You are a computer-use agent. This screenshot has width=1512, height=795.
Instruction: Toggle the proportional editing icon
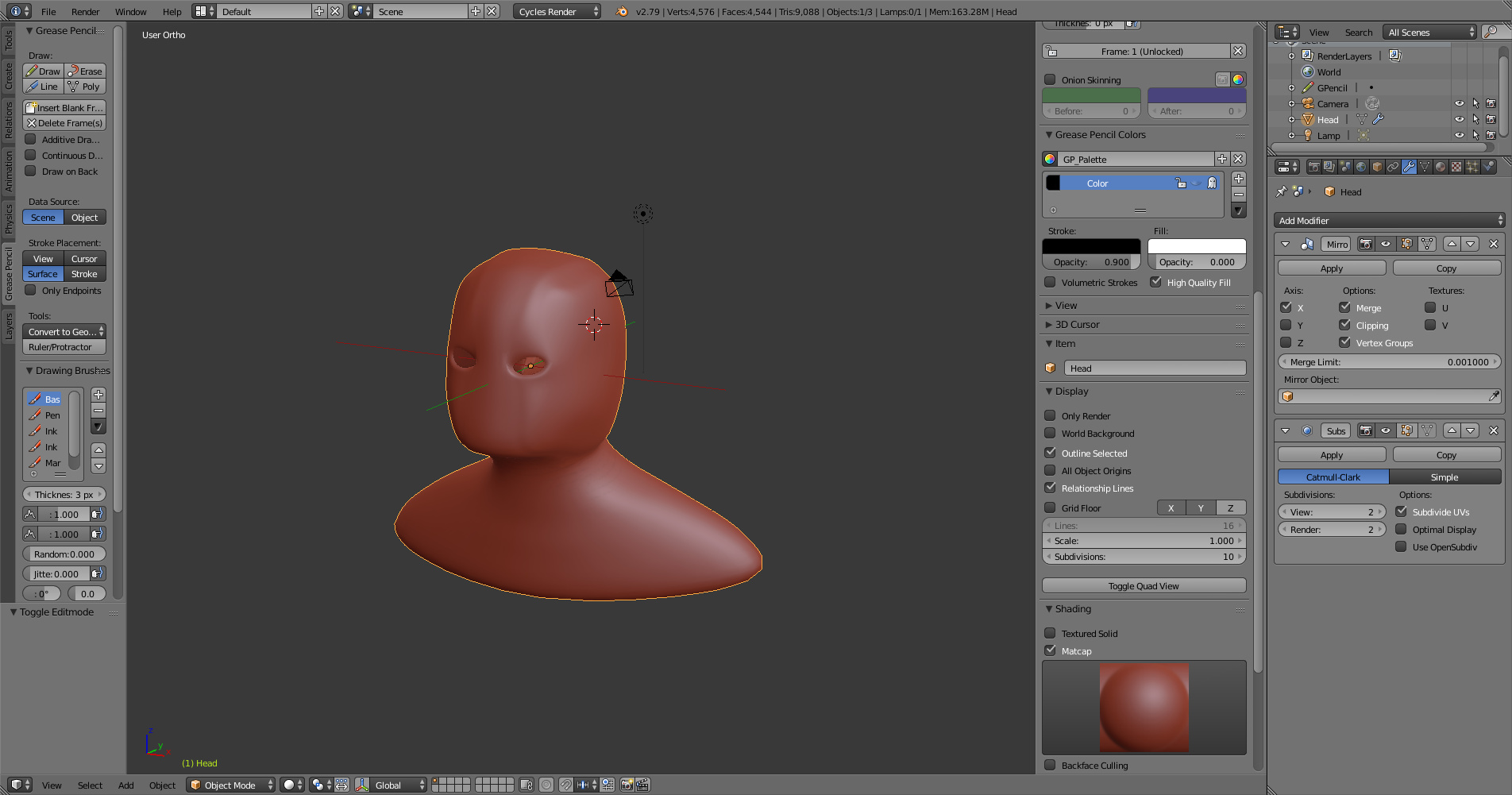[x=546, y=785]
